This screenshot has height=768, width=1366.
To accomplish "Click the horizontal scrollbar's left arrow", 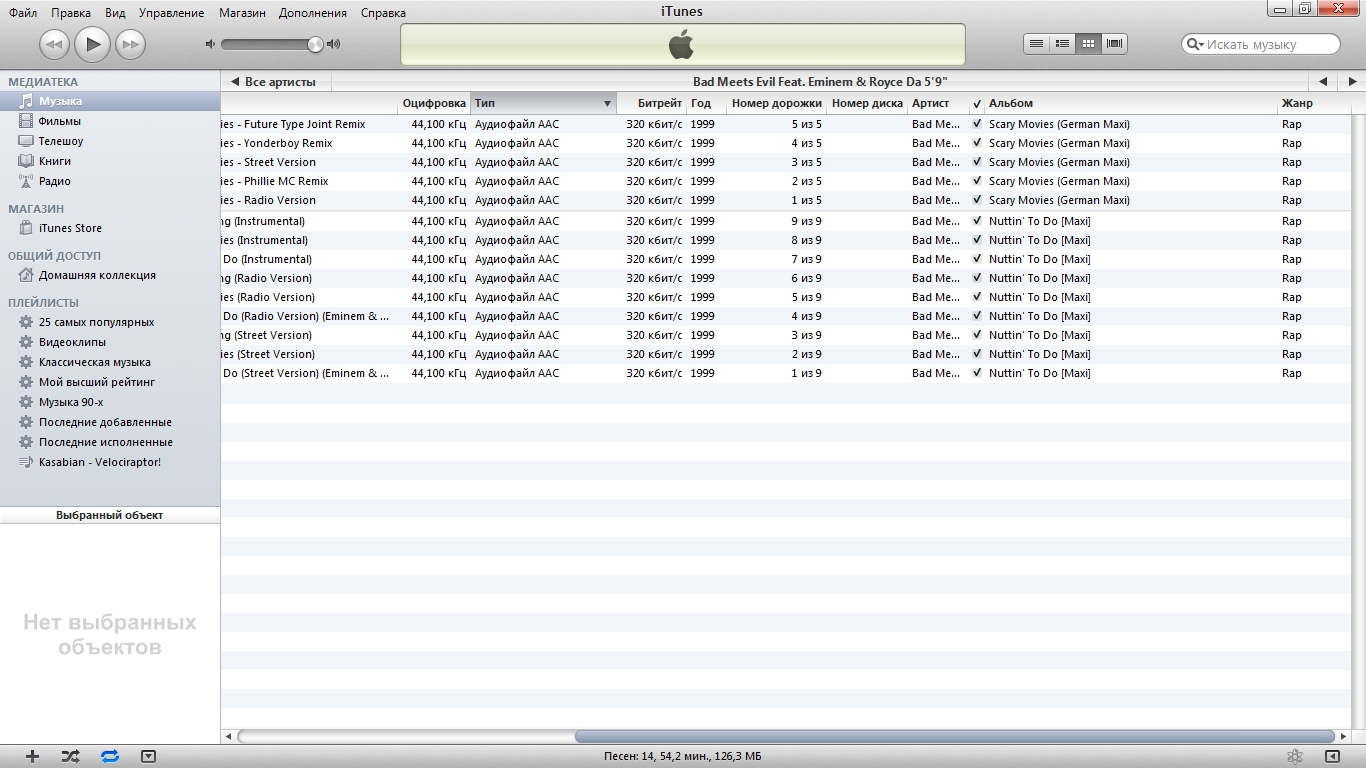I will [x=229, y=736].
